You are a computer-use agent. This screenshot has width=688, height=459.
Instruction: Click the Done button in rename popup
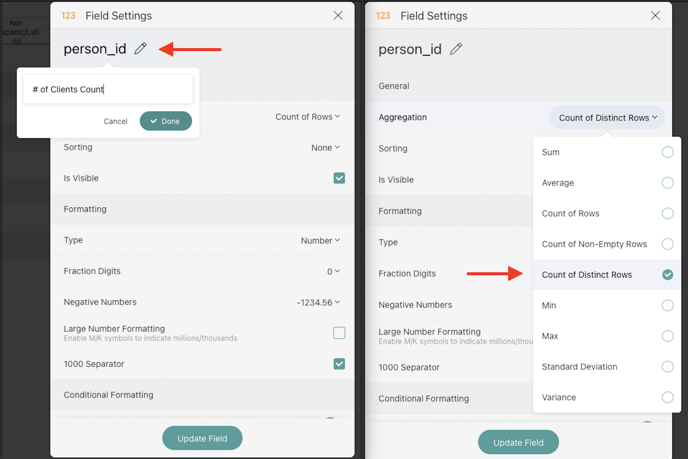pos(166,121)
